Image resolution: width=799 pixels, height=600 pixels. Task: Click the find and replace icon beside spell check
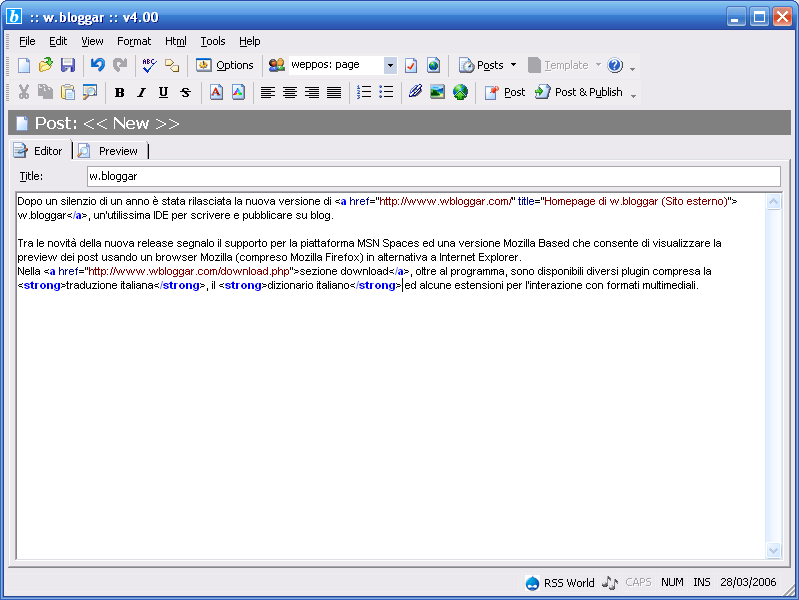(172, 65)
